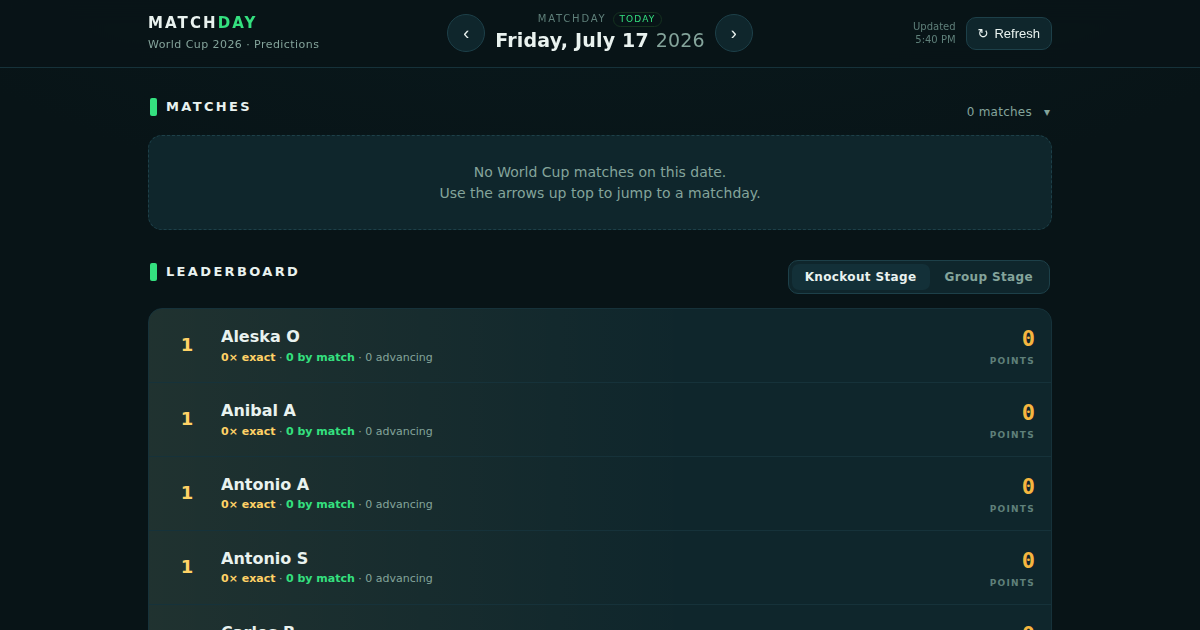Click the Friday, July 17 2026 date heading
Screen dimensions: 1200x630
(600, 40)
